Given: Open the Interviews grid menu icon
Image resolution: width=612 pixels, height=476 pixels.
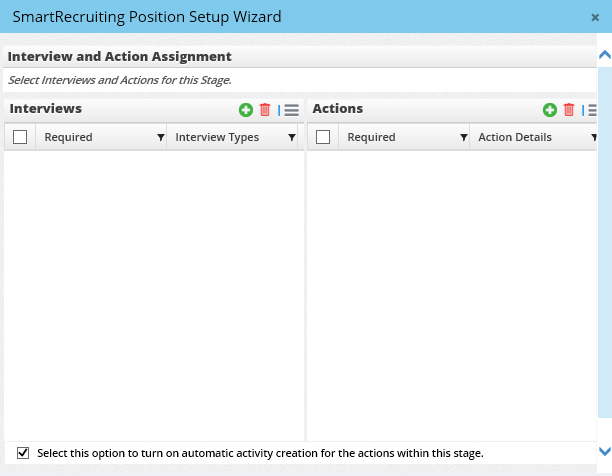Looking at the screenshot, I should [291, 110].
